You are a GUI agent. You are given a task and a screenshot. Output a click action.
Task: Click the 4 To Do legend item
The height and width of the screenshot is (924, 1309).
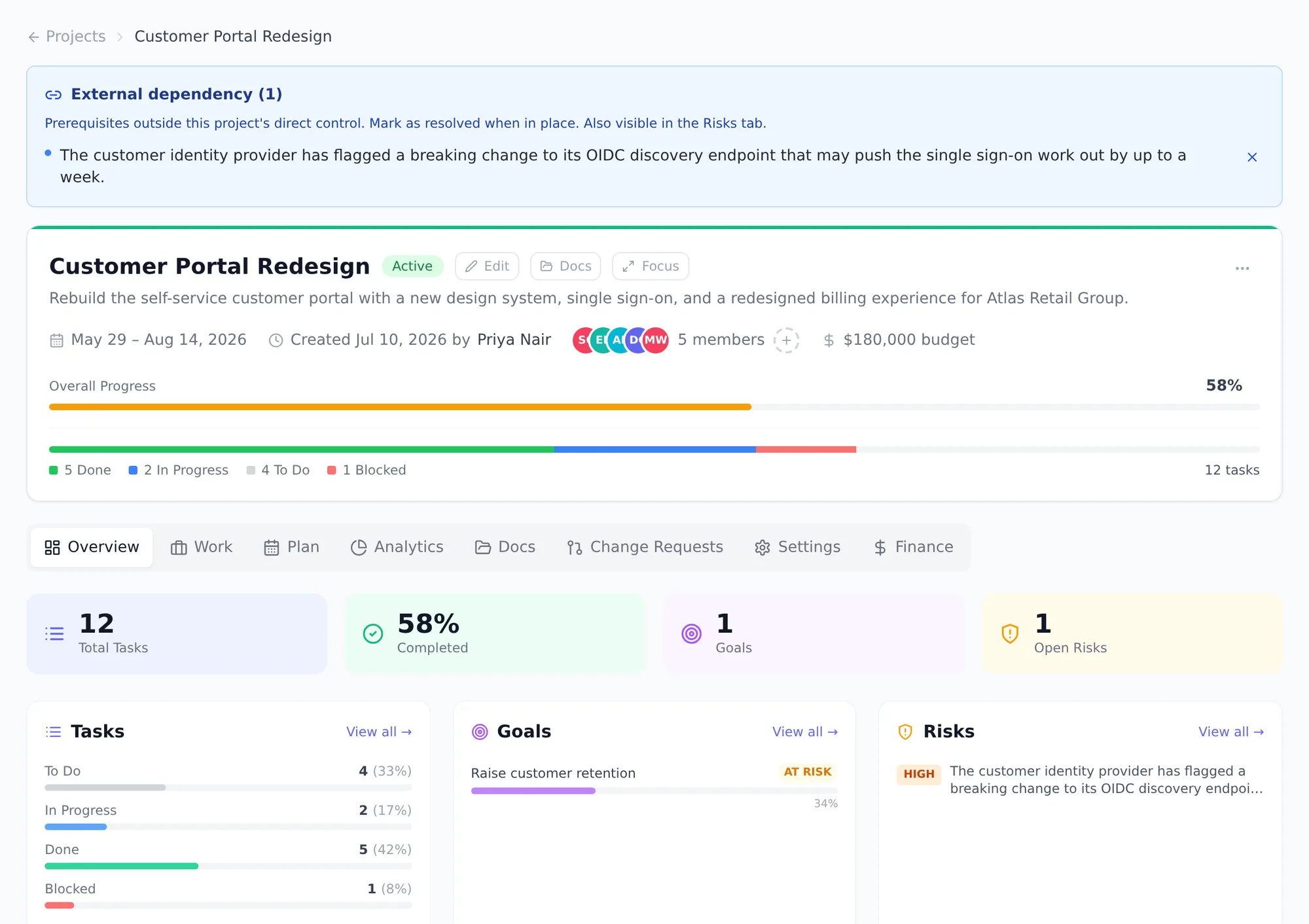(278, 470)
